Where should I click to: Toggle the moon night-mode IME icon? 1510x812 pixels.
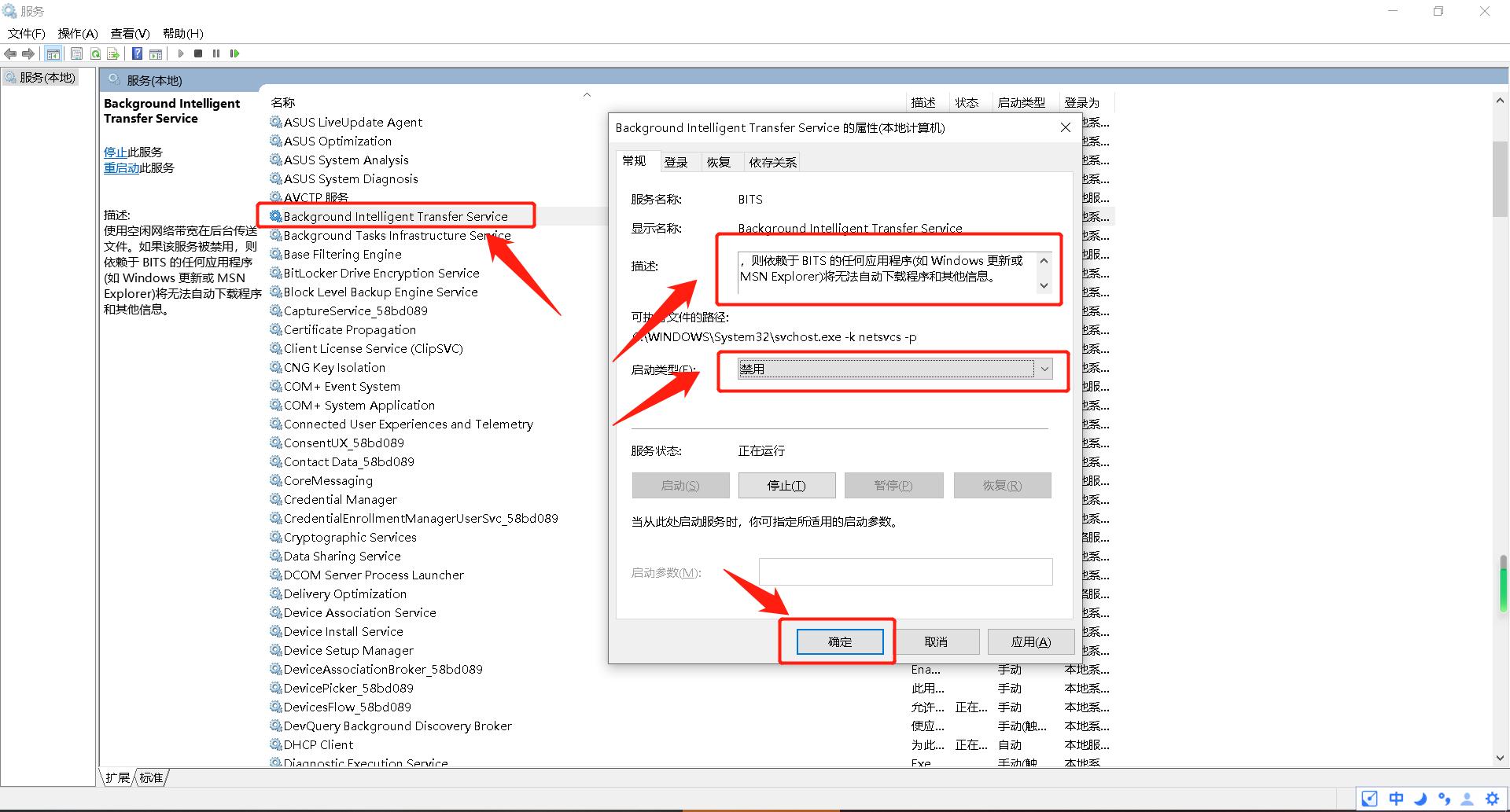pos(1420,799)
